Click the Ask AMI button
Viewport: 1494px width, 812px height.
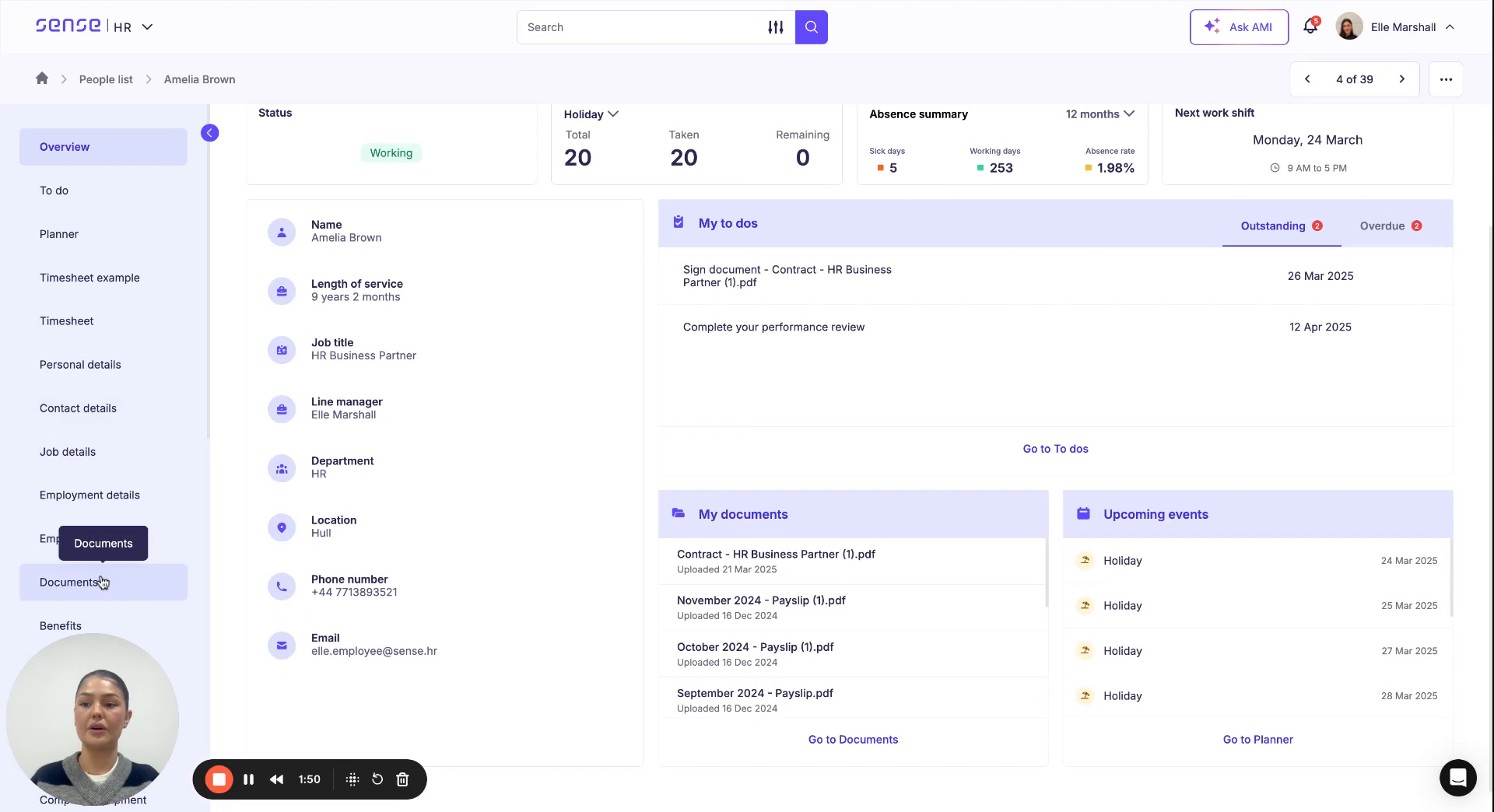pyautogui.click(x=1239, y=26)
